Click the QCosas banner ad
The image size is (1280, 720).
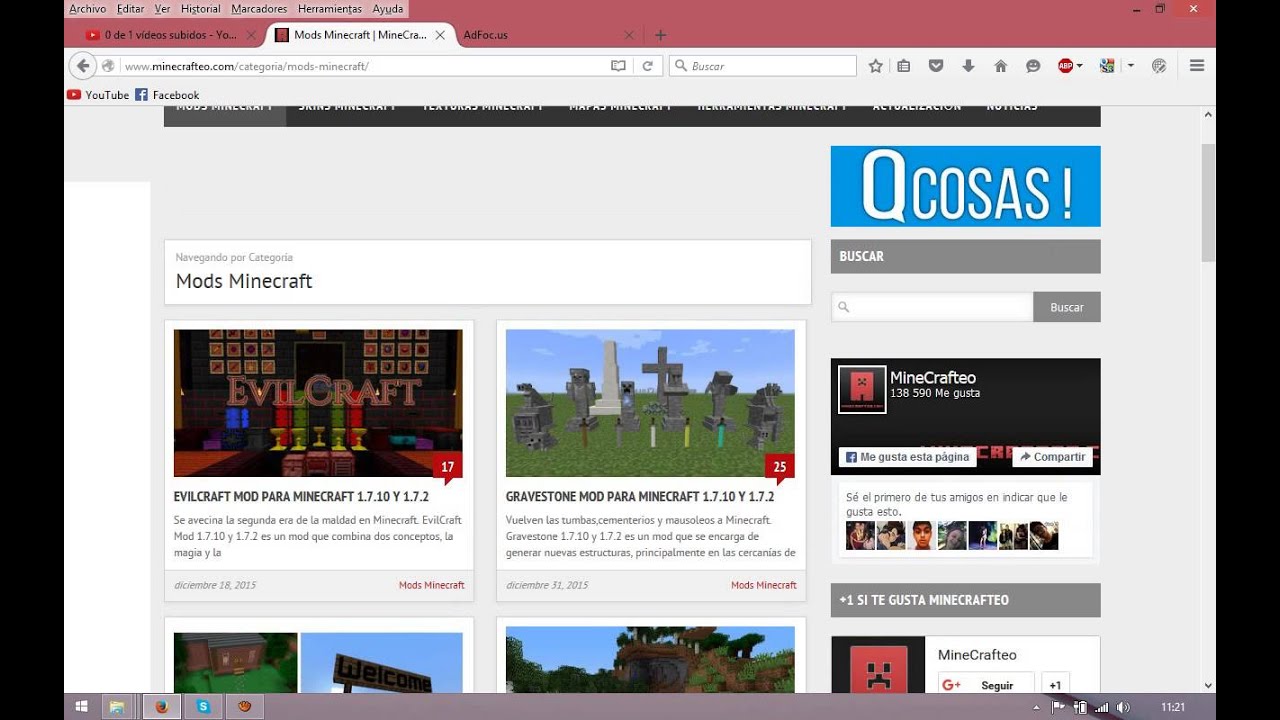(966, 186)
